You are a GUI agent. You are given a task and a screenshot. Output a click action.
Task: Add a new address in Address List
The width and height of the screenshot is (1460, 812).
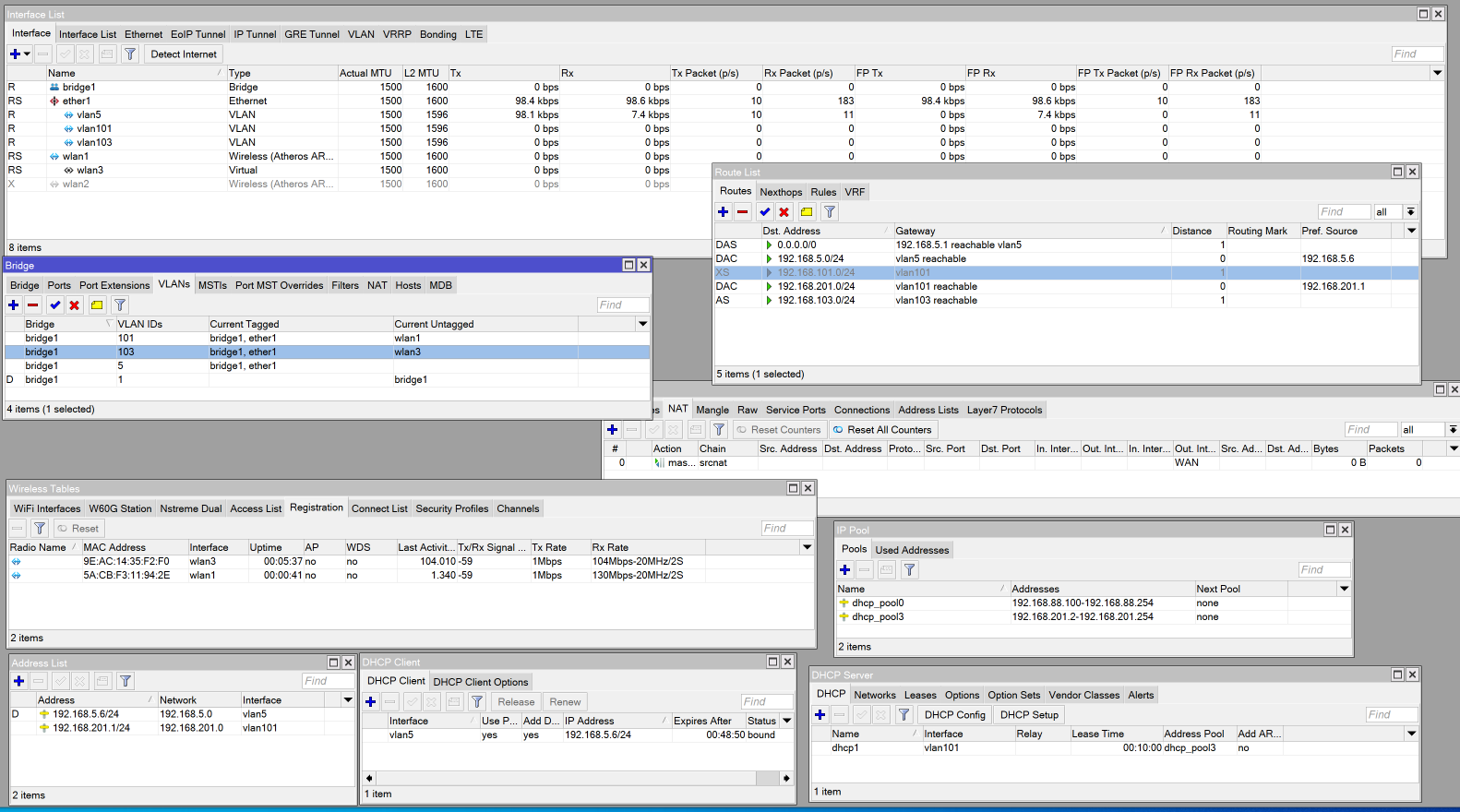click(x=18, y=682)
